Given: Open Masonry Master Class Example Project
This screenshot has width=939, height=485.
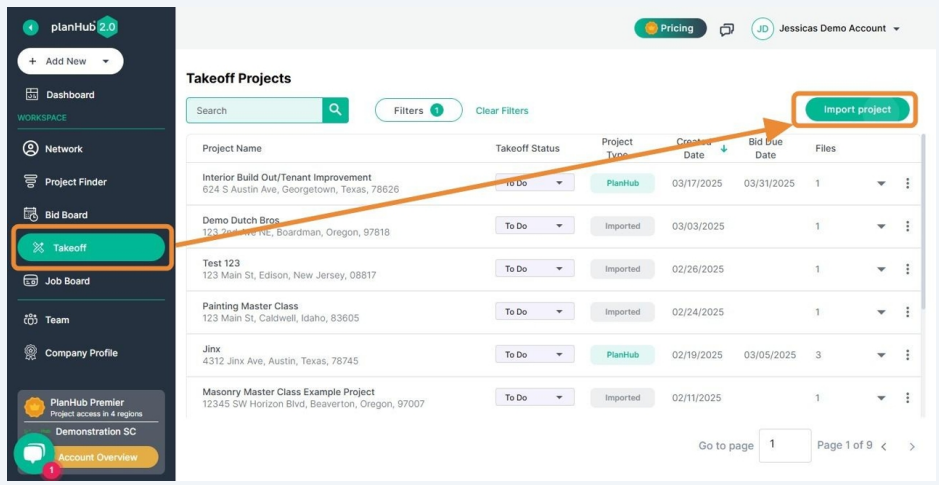Looking at the screenshot, I should [289, 392].
